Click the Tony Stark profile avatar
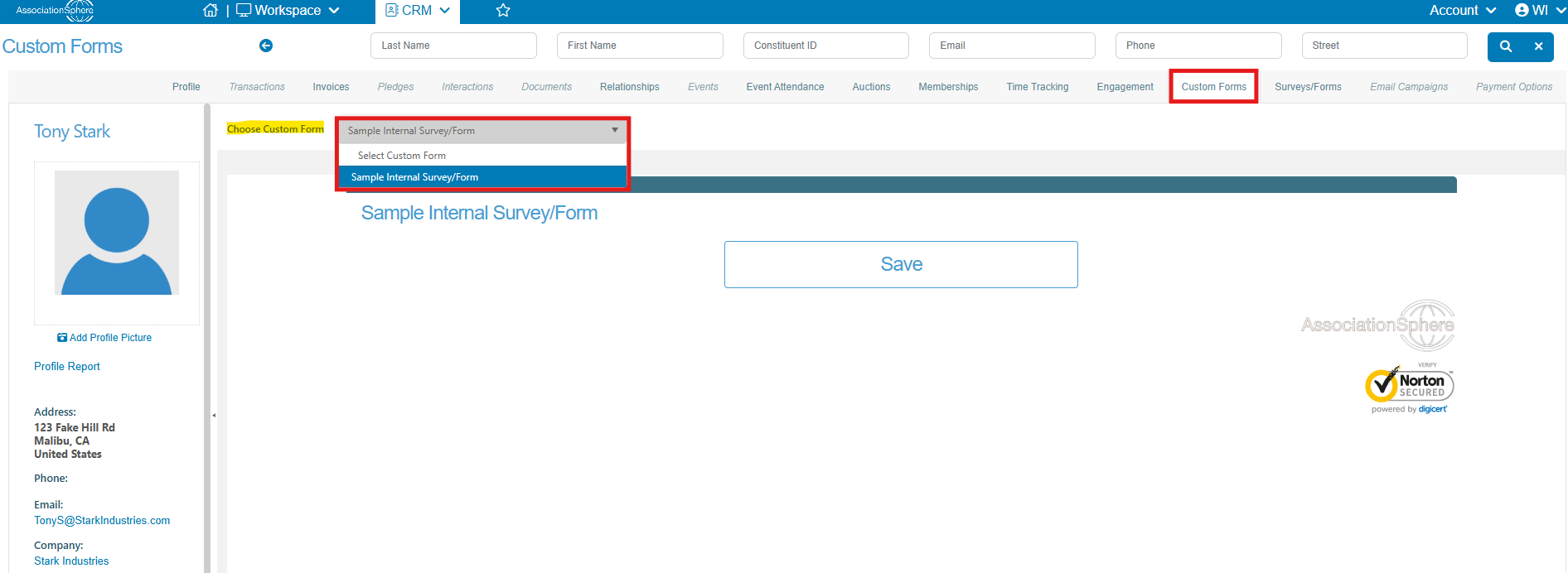 [117, 233]
